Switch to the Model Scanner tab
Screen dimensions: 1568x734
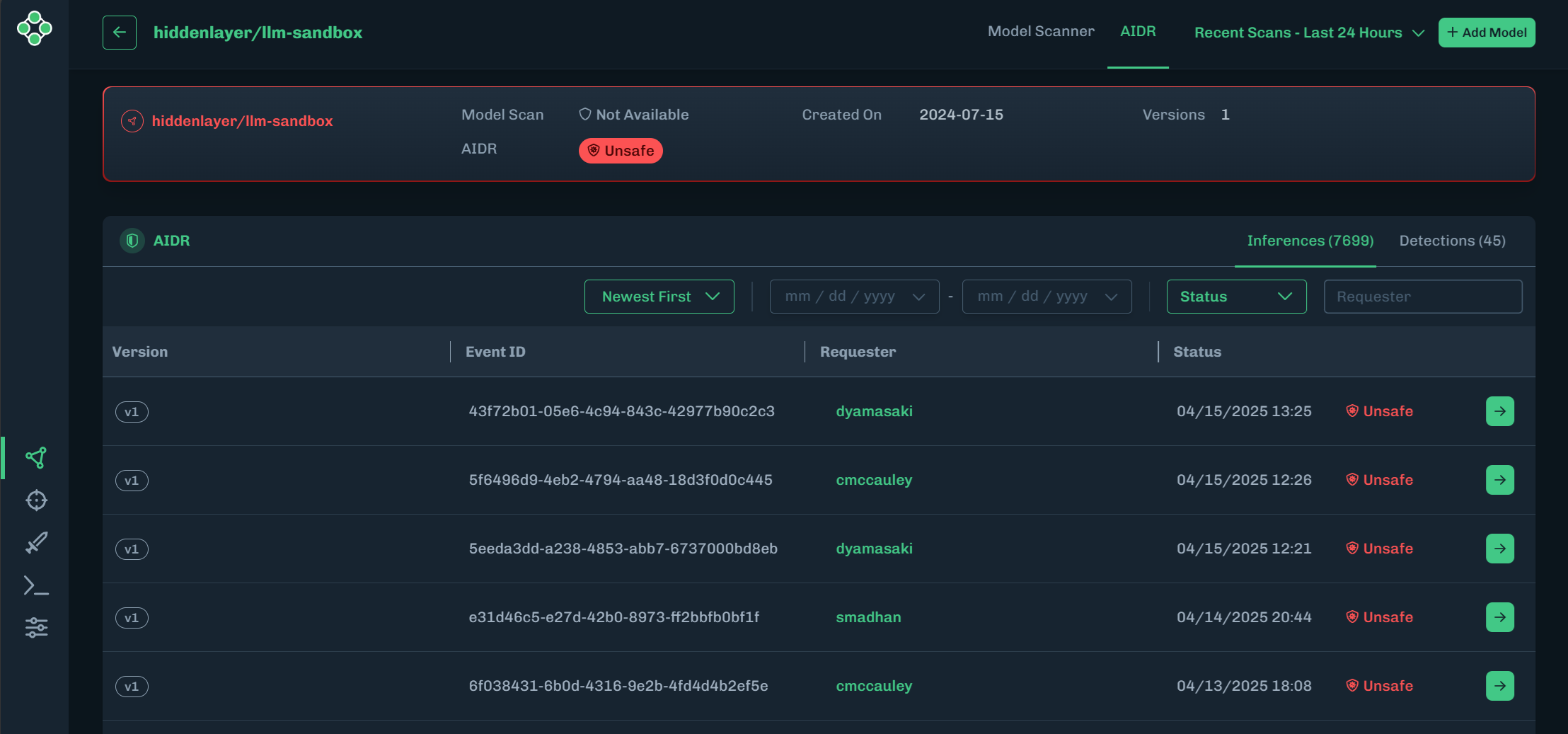[1040, 32]
